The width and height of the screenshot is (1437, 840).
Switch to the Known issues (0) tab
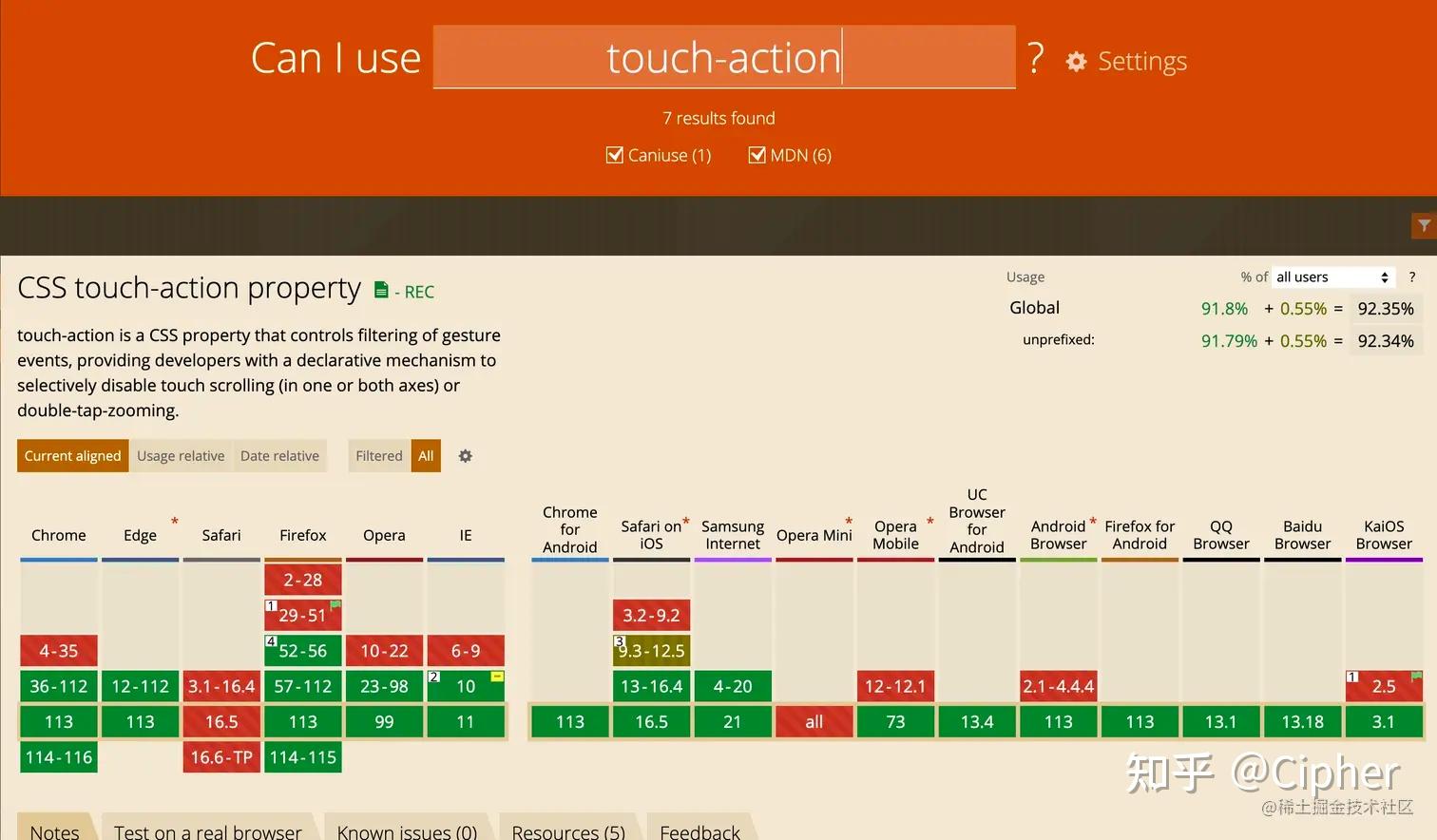tap(407, 830)
